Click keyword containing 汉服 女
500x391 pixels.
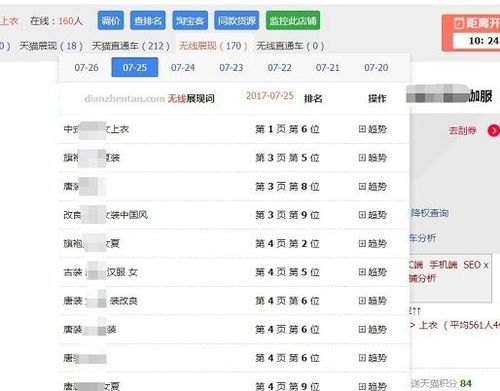pos(100,272)
